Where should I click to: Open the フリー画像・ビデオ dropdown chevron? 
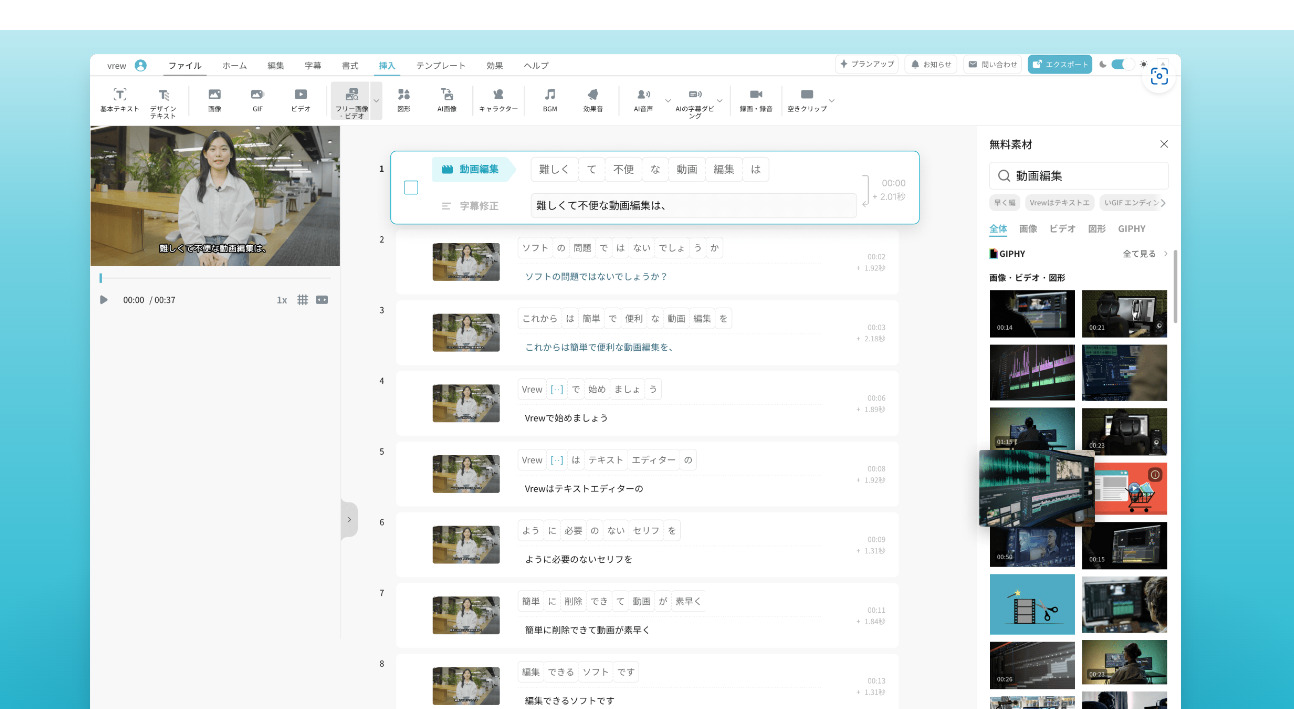pos(377,100)
